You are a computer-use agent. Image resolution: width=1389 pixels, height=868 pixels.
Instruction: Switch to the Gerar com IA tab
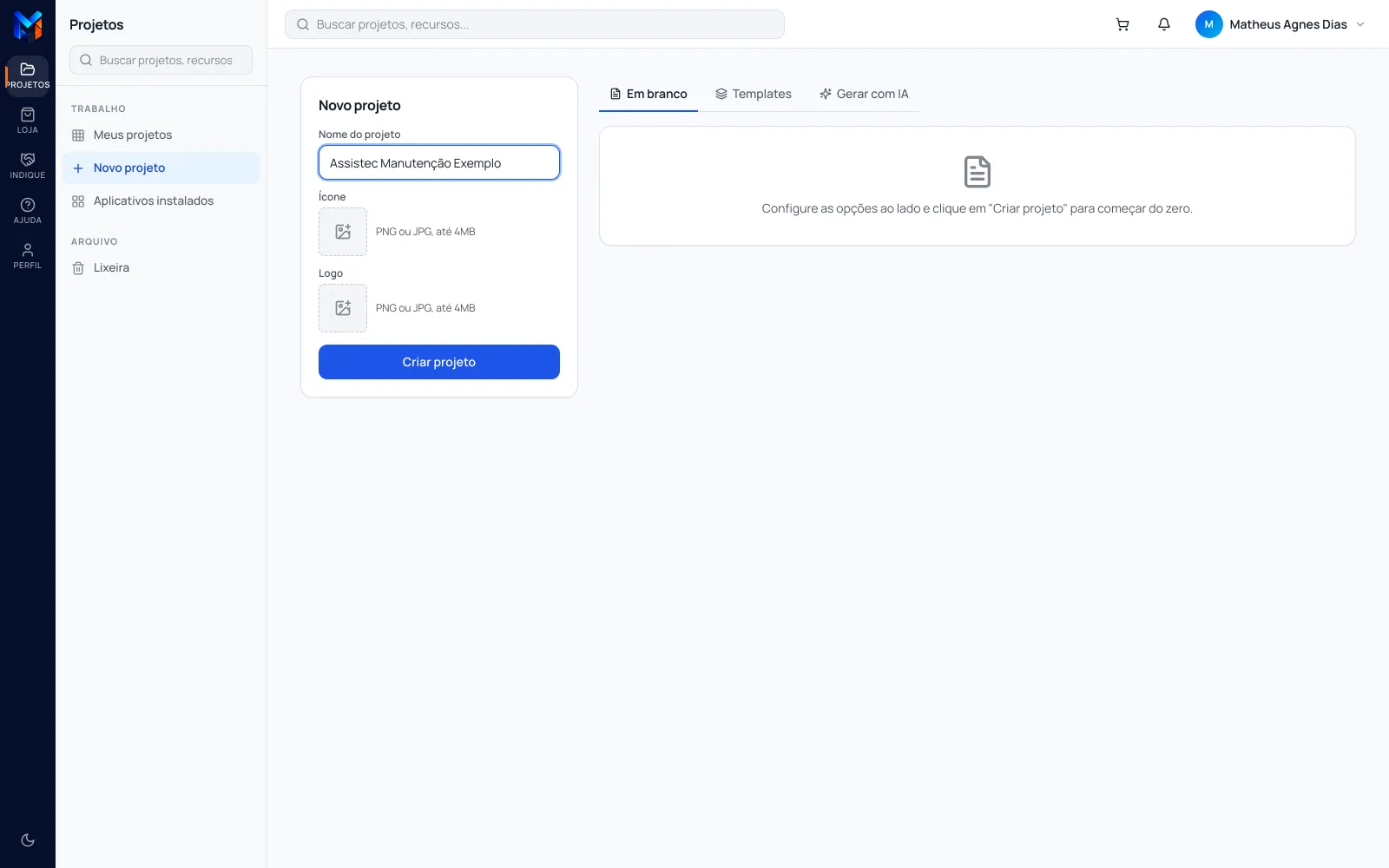coord(864,94)
